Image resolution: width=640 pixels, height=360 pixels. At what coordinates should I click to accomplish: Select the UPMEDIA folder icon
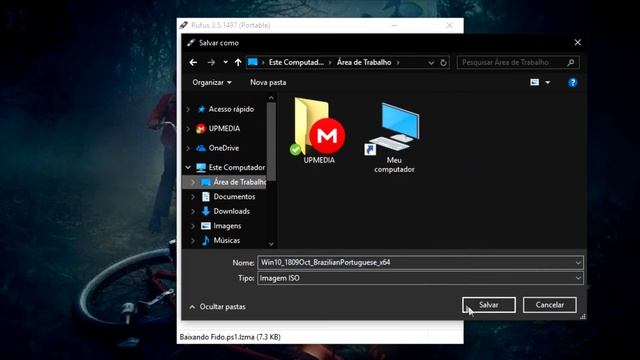point(319,131)
